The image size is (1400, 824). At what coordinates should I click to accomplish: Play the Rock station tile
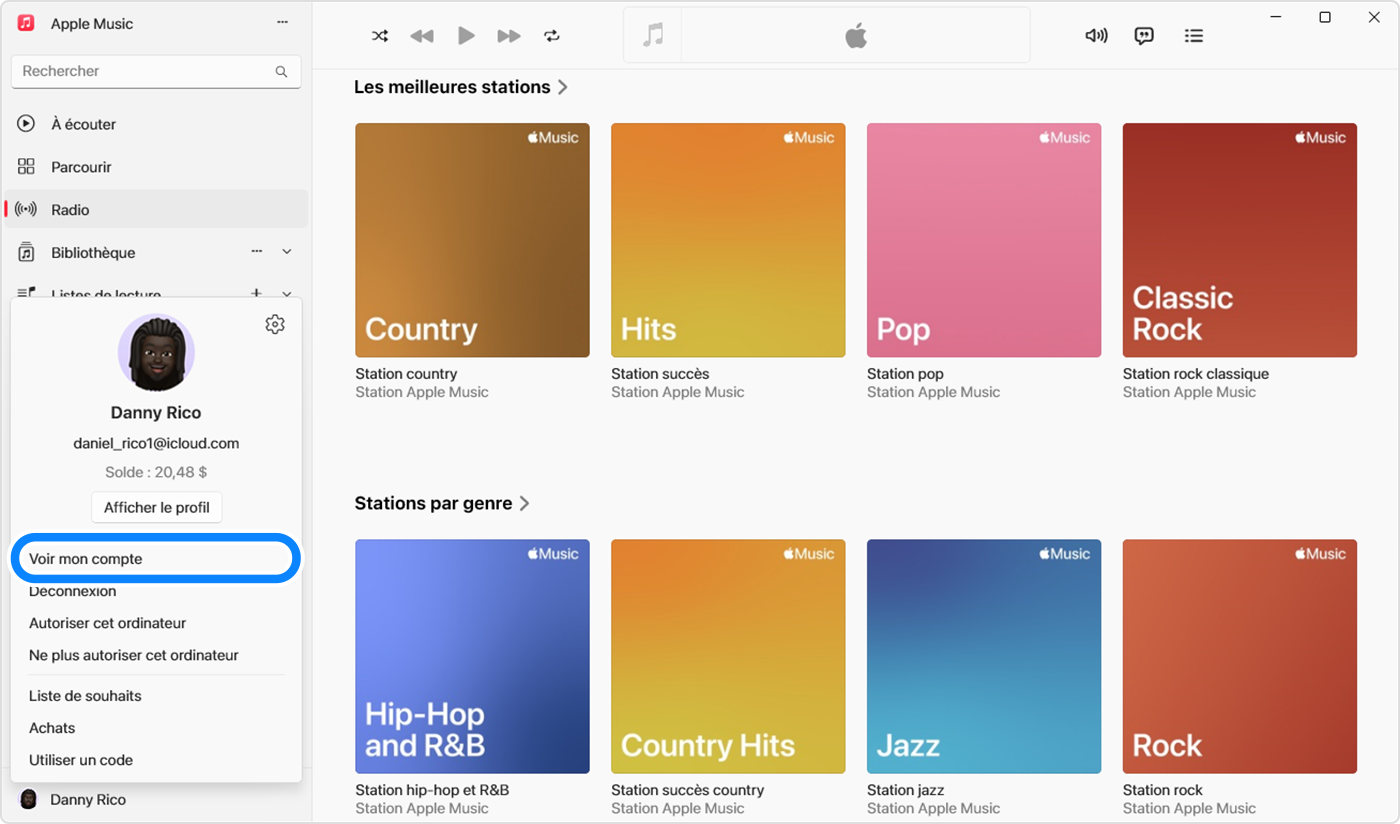(x=1240, y=656)
